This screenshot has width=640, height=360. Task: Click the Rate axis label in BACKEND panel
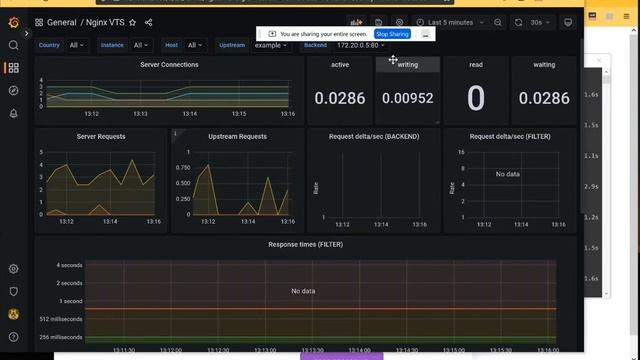[316, 188]
